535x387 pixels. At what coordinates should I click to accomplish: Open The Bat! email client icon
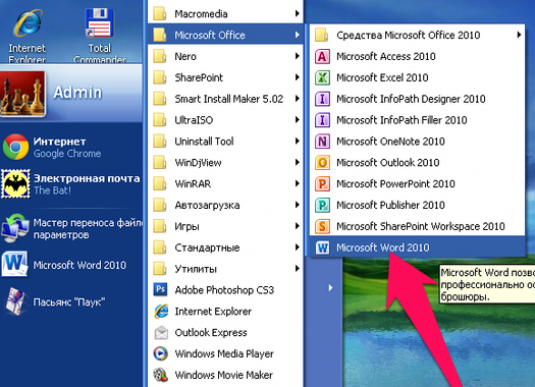tap(15, 184)
